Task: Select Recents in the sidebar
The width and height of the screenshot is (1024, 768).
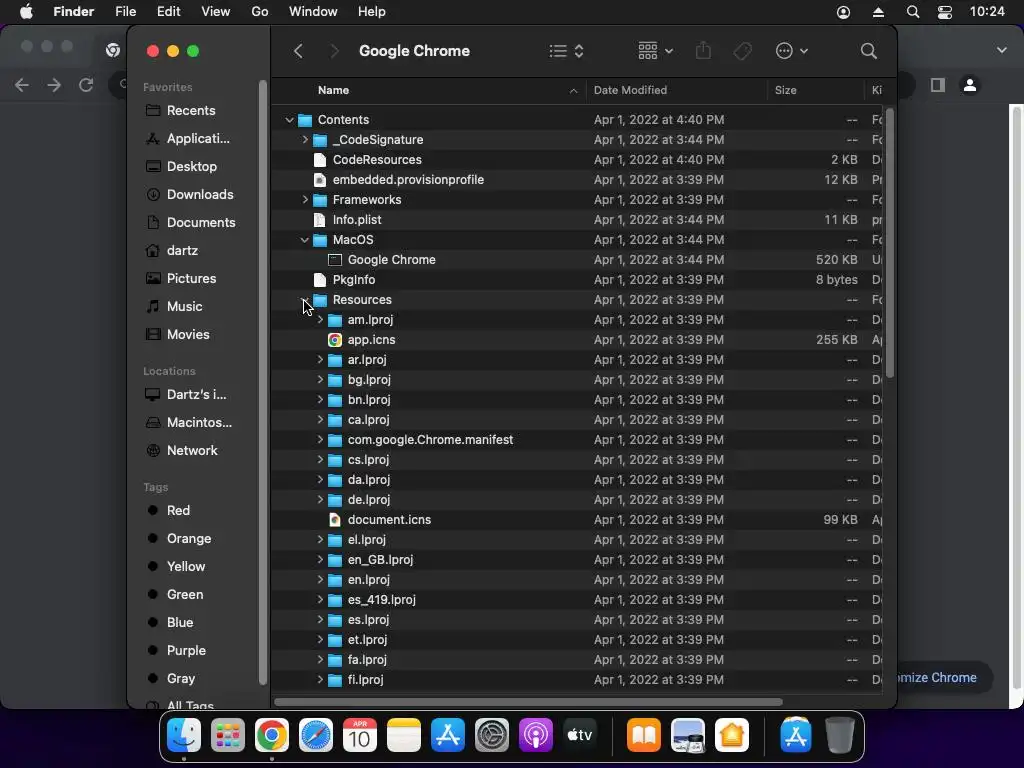Action: point(191,110)
